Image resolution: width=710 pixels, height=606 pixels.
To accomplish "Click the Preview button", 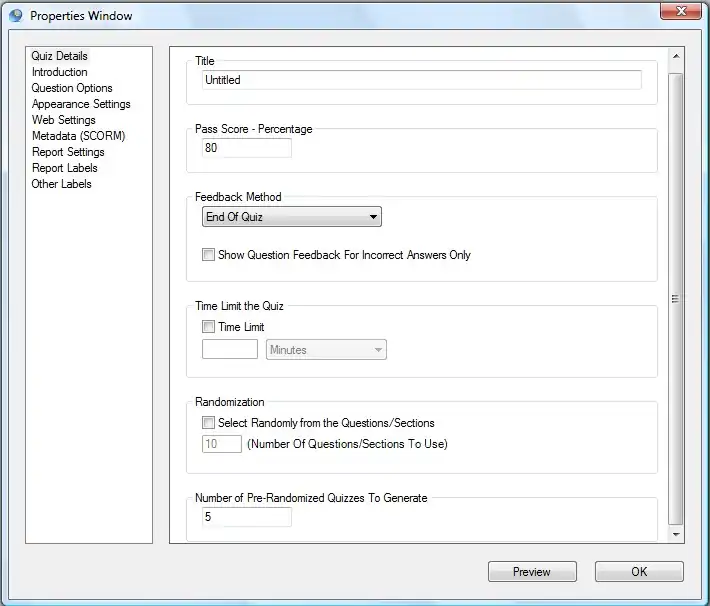I will (x=532, y=572).
